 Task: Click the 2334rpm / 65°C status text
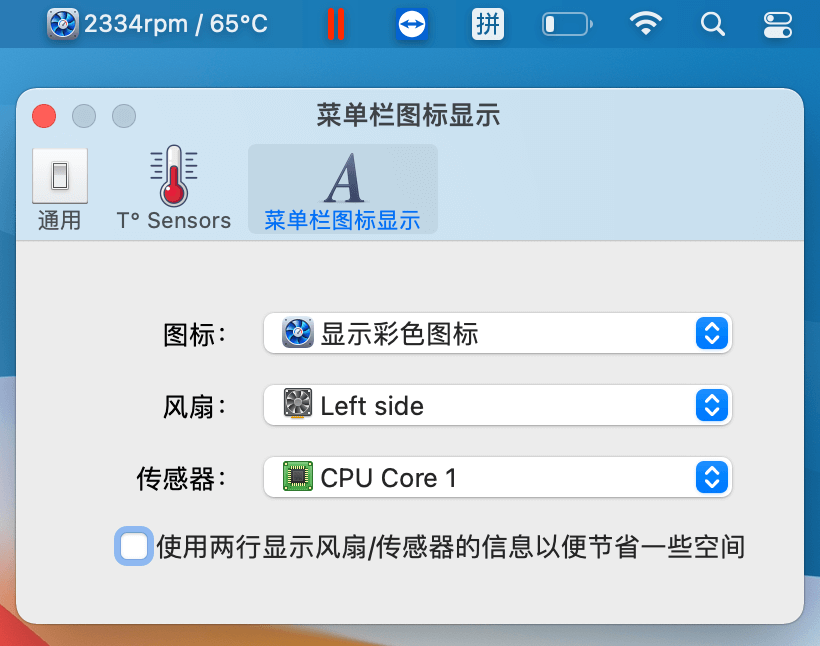click(176, 24)
